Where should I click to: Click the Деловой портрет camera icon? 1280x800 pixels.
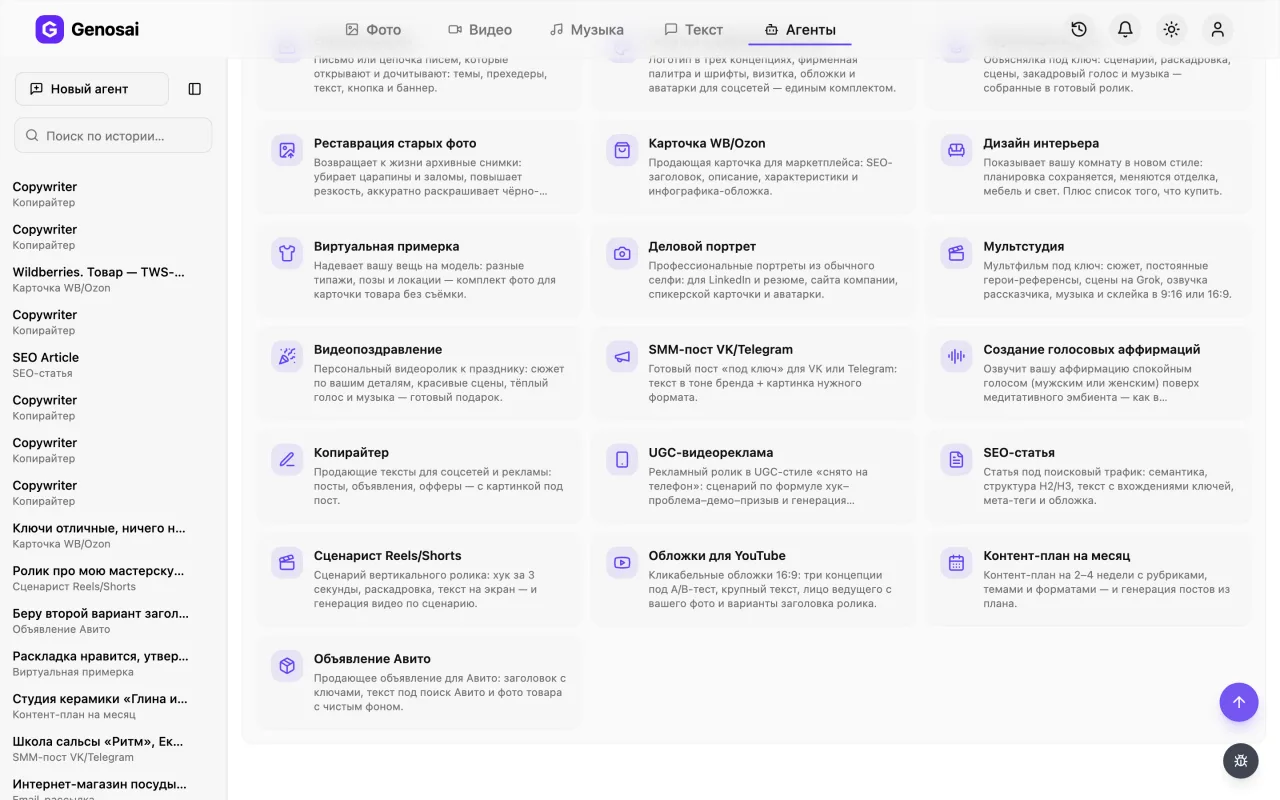622,253
